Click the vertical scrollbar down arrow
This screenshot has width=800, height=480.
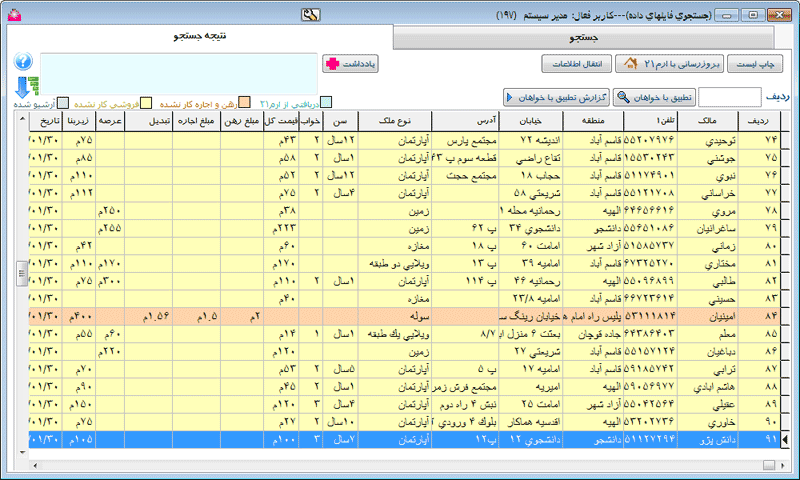(x=22, y=452)
